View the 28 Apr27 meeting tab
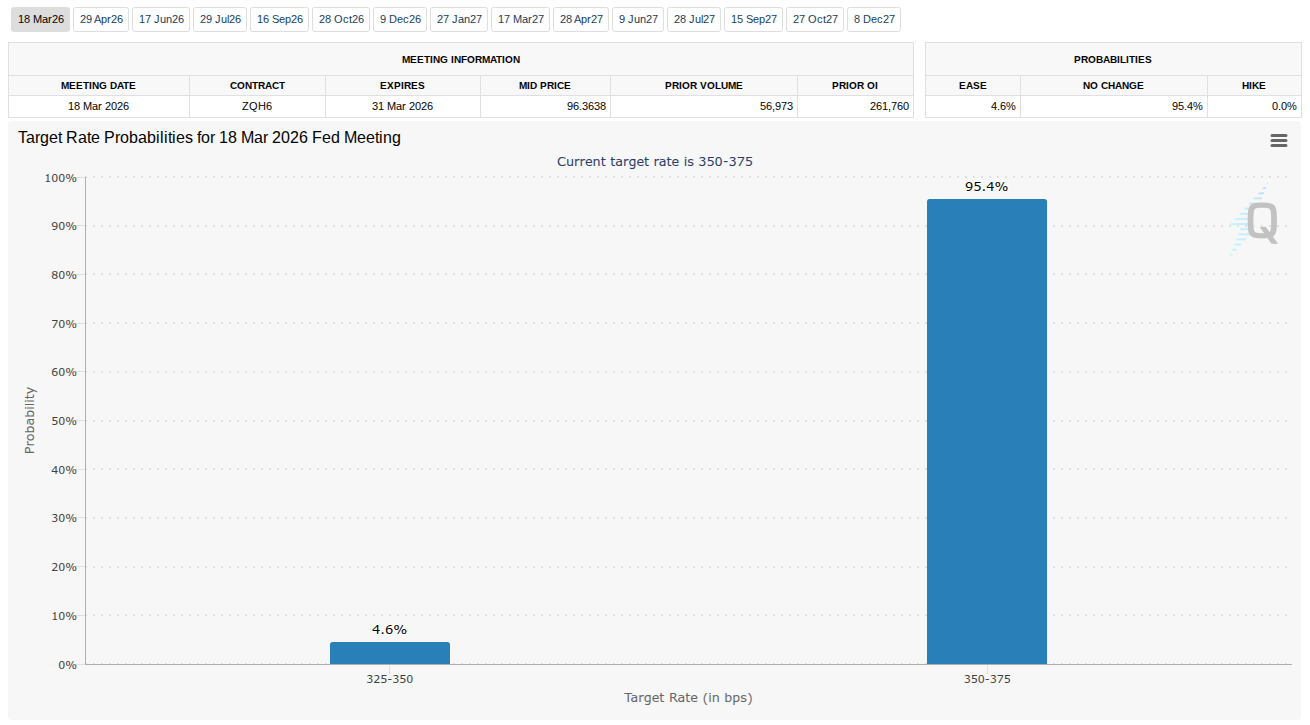This screenshot has height=725, width=1310. pyautogui.click(x=581, y=19)
